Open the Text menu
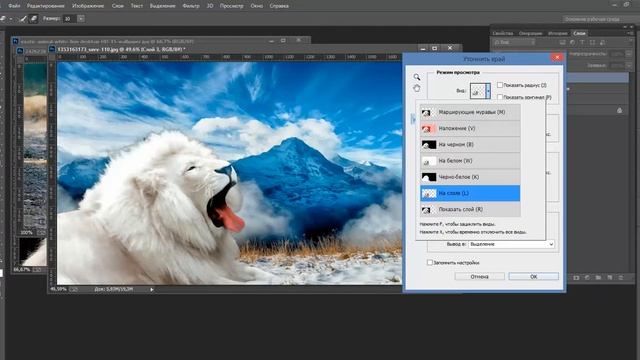Viewport: 640px width, 360px height. (x=136, y=6)
